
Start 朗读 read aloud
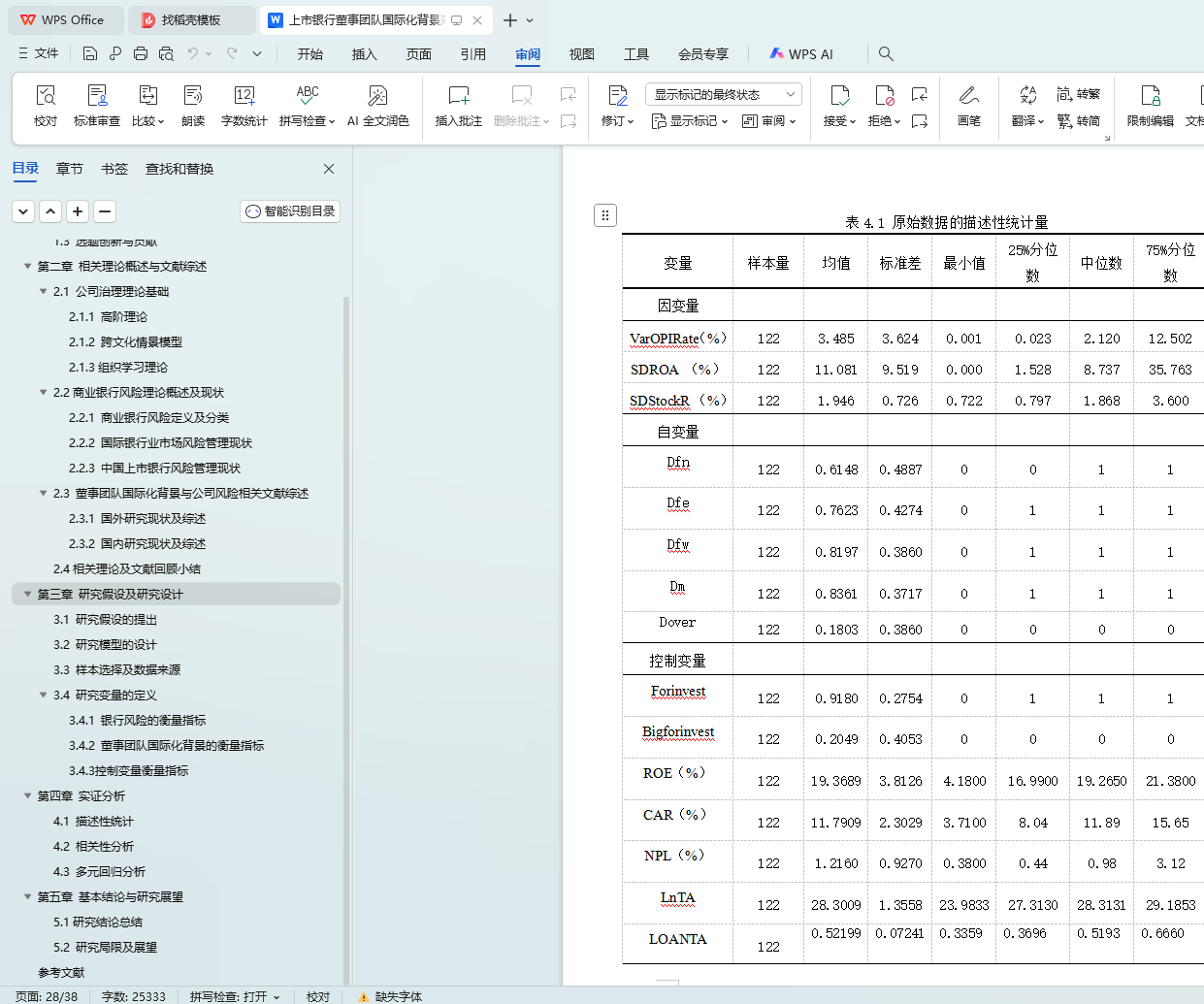[193, 106]
